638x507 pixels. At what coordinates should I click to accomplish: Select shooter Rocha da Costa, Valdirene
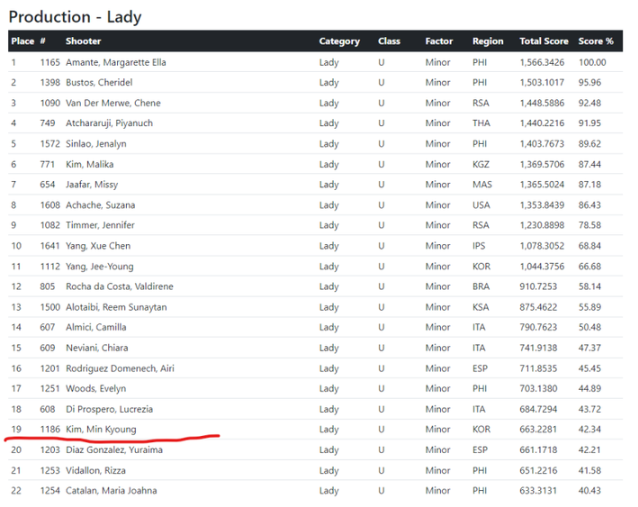click(x=120, y=286)
